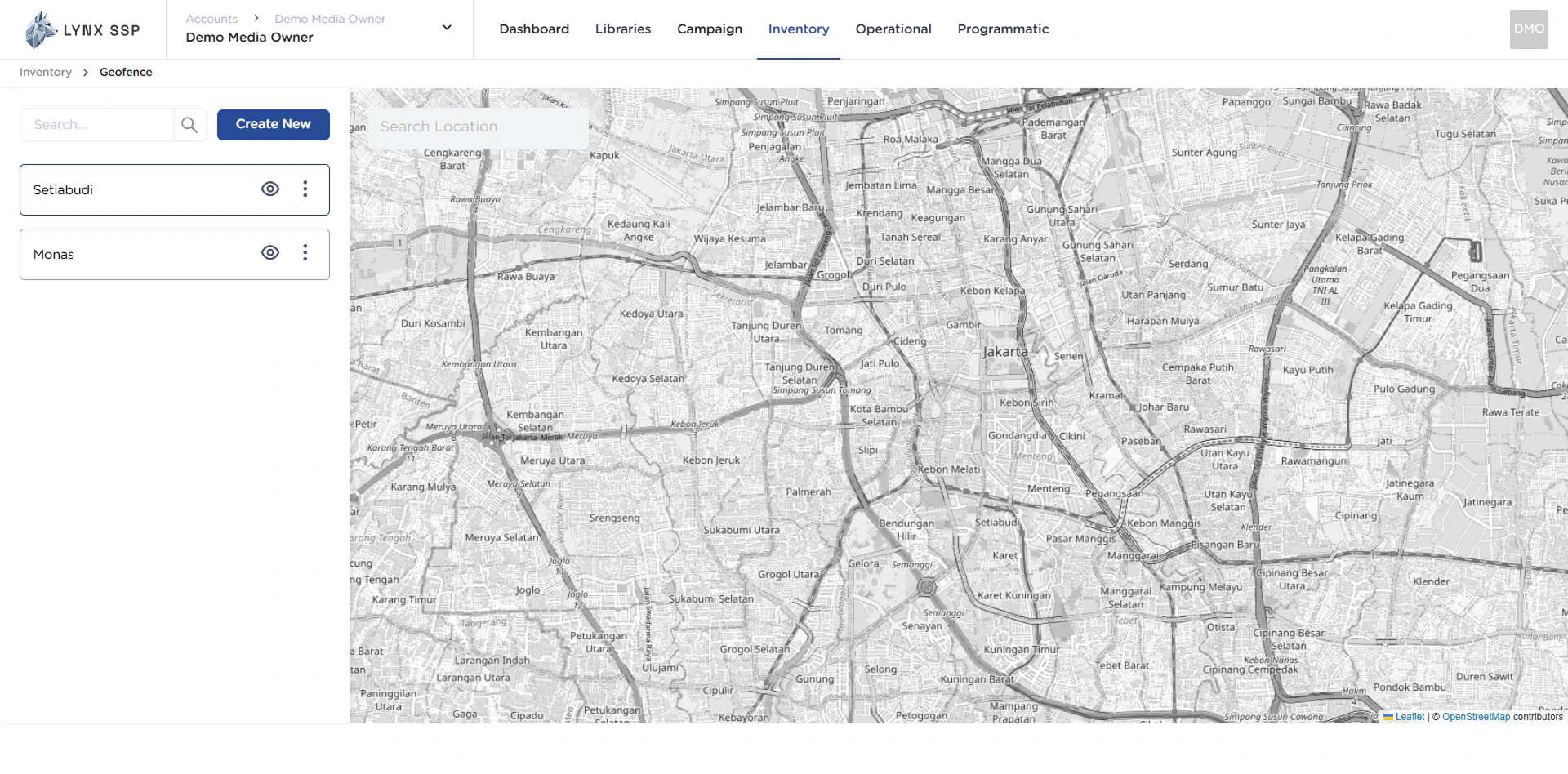Click the search magnifier icon
This screenshot has width=1568, height=774.
click(x=189, y=124)
